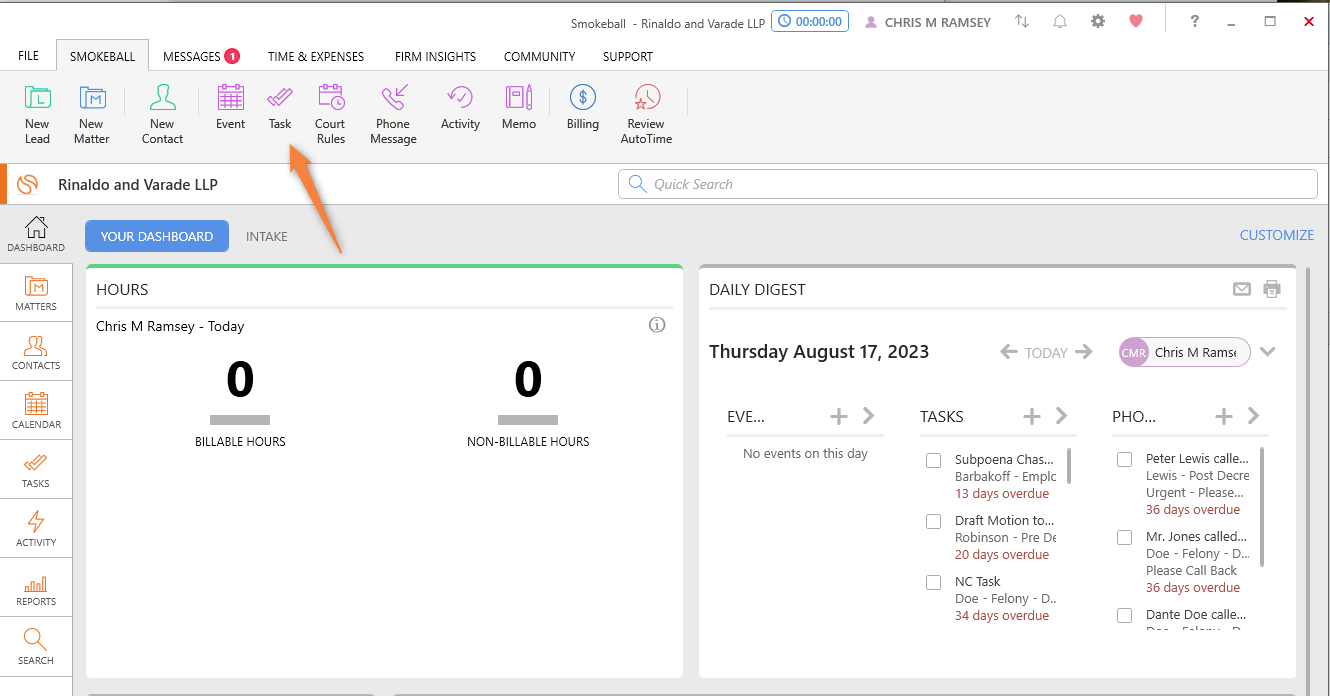Expand the Phone messages column chevron
Viewport: 1330px width, 696px height.
(x=1253, y=416)
